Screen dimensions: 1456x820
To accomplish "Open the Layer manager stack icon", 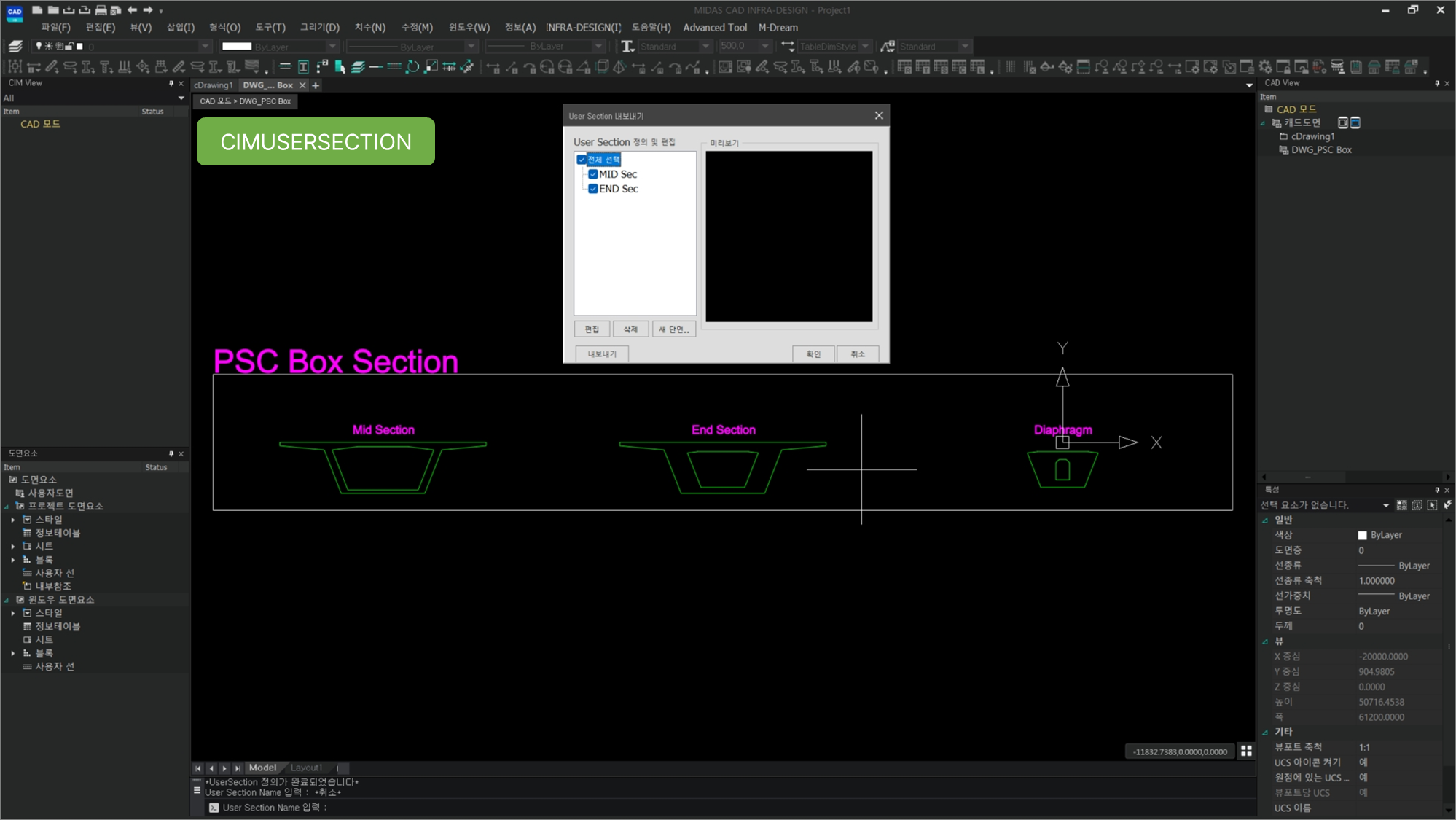I will [x=15, y=46].
